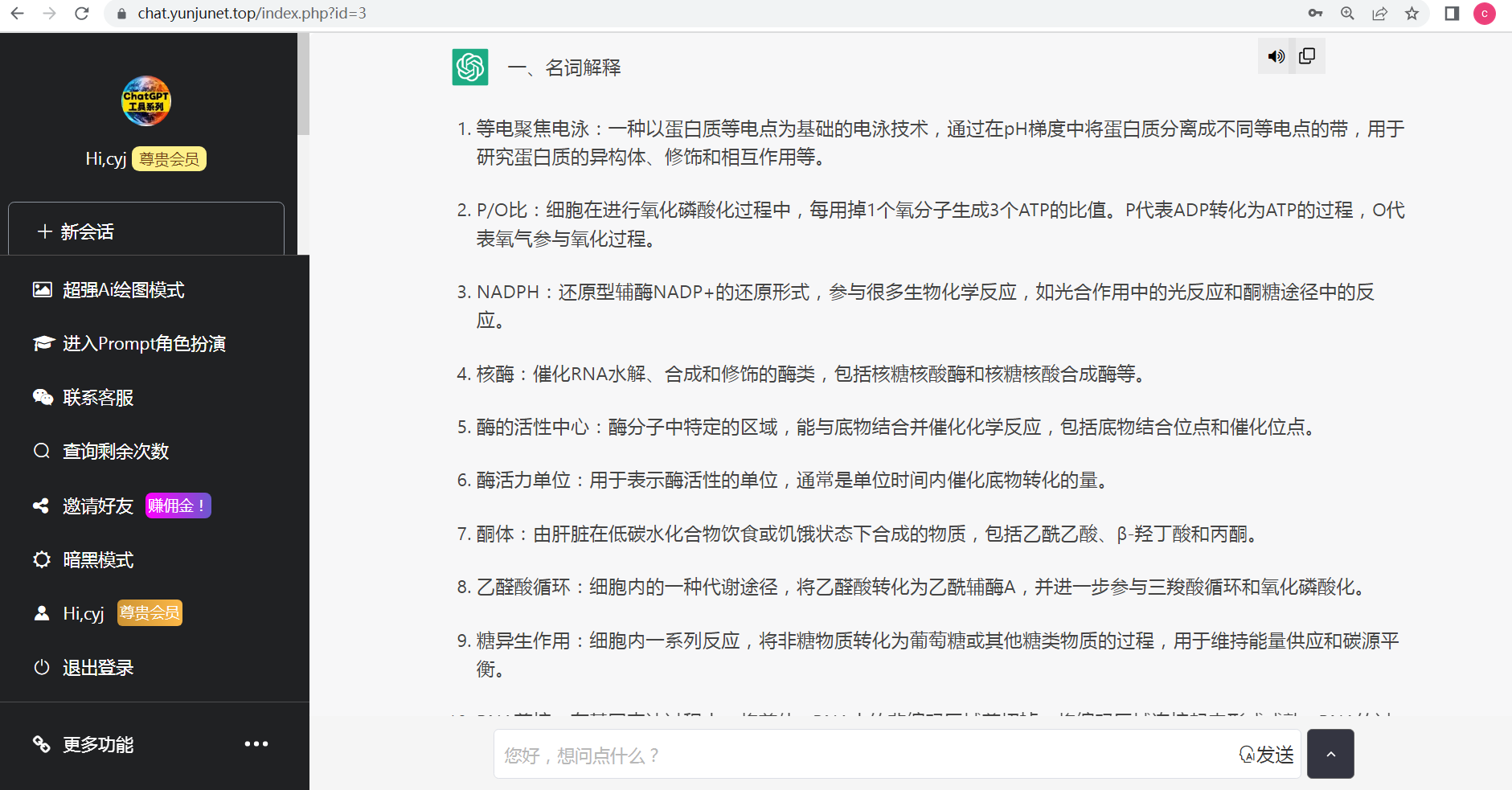Click the sidebar vertical scrollbar
The width and height of the screenshot is (1512, 790).
[303, 84]
